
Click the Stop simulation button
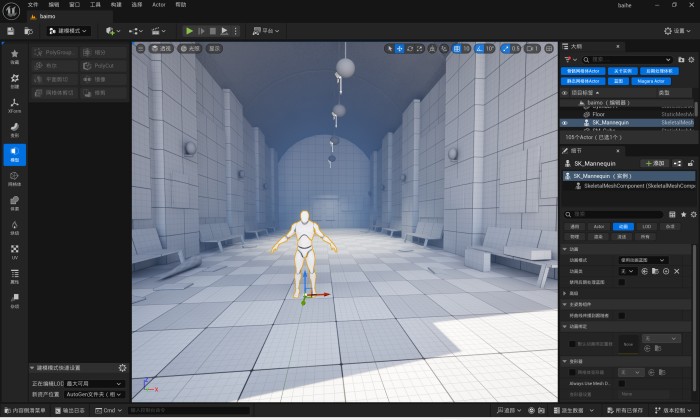[x=213, y=31]
